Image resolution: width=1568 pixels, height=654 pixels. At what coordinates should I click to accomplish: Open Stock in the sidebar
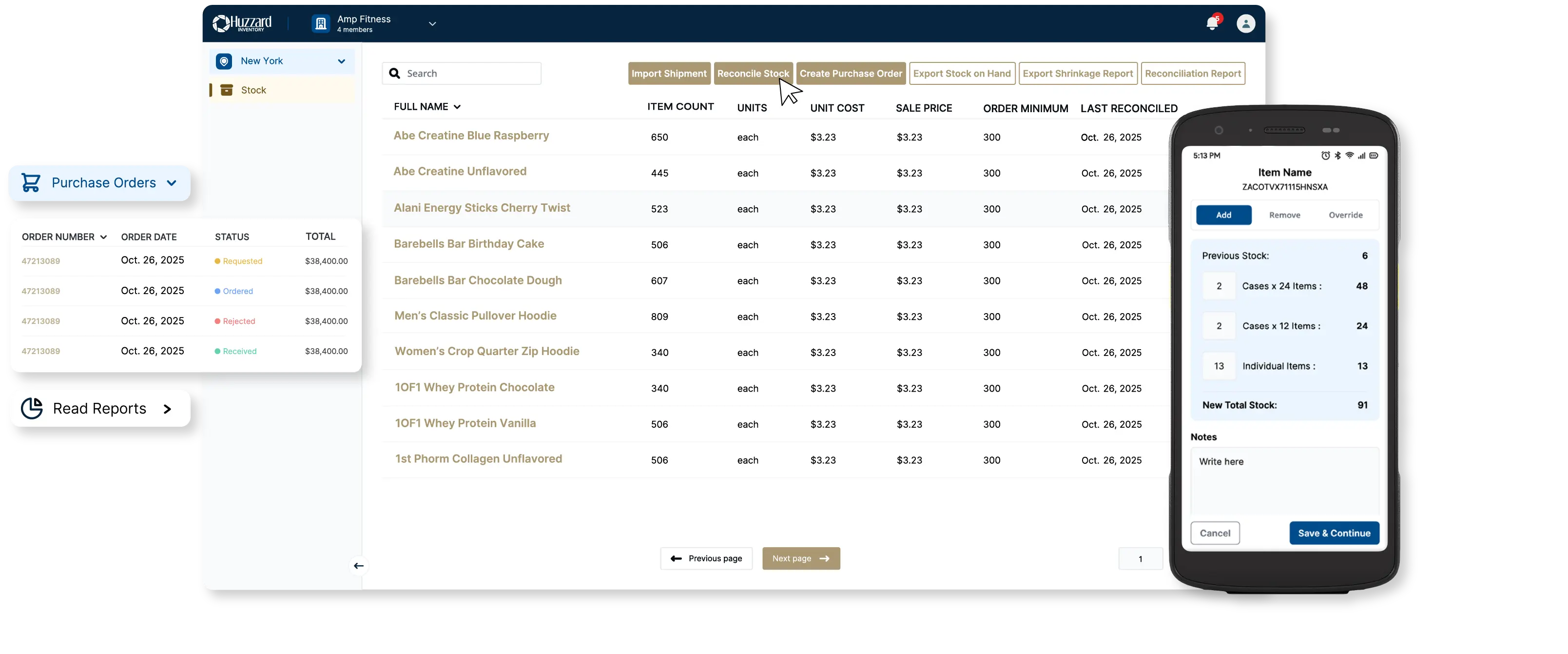pos(282,90)
